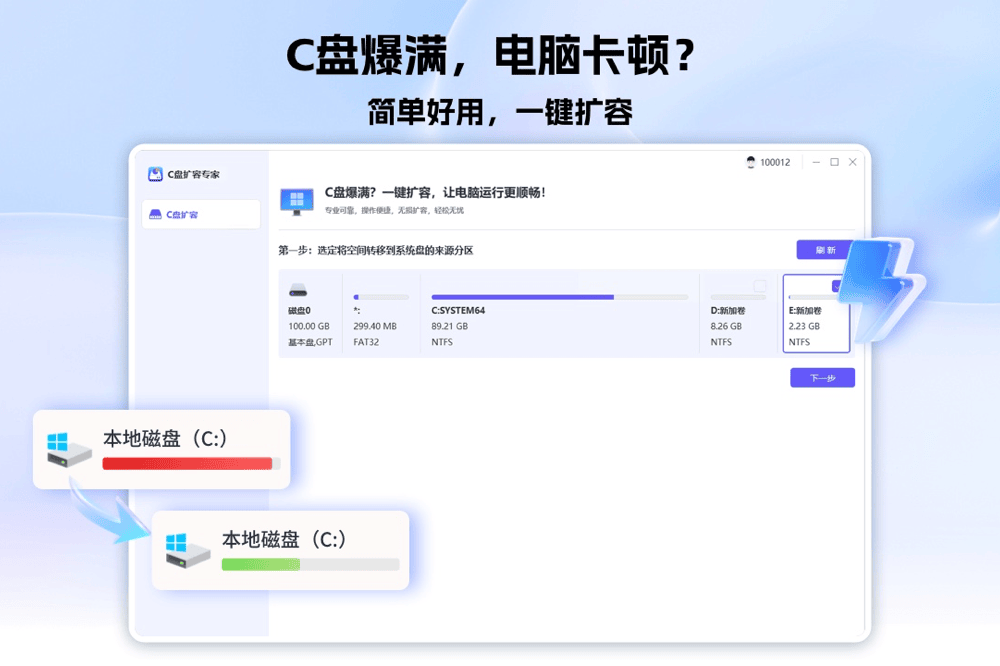Minimize the C盘扩容专家 window
This screenshot has width=1000, height=666.
816,162
